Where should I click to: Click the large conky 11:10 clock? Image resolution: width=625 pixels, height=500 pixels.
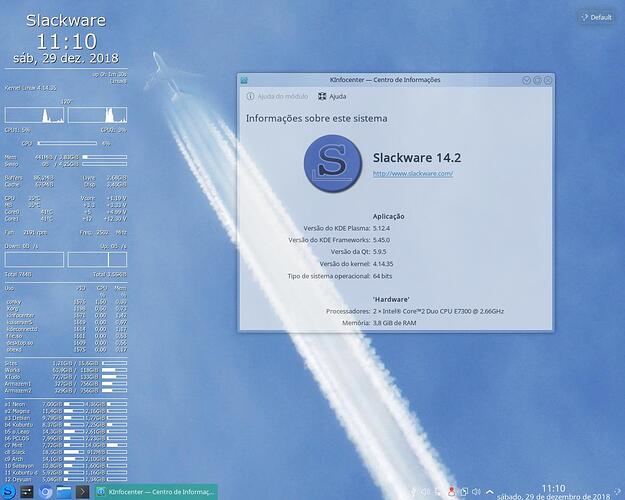pyautogui.click(x=66, y=41)
